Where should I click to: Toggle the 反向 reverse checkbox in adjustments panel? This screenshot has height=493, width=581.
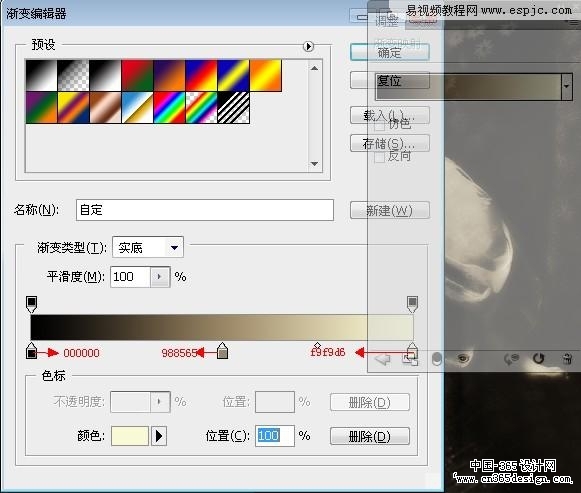[379, 157]
